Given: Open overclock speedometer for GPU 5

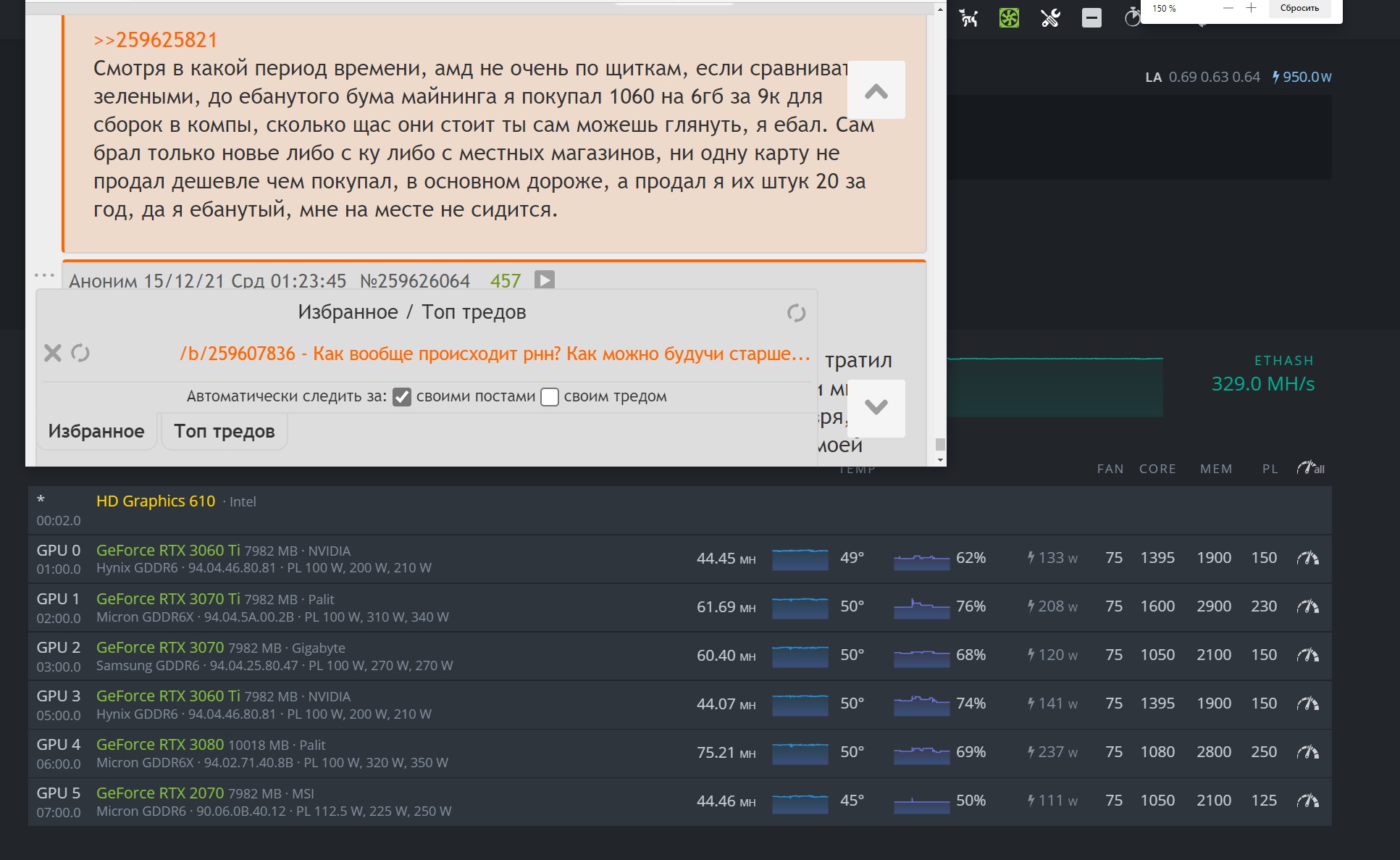Looking at the screenshot, I should pyautogui.click(x=1307, y=801).
